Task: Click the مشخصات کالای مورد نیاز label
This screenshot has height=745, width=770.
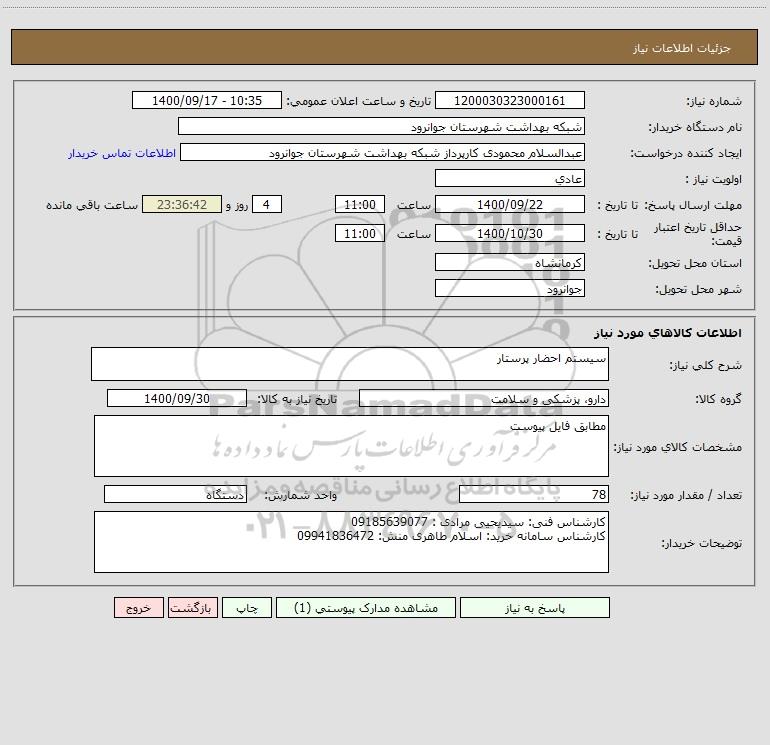Action: coord(678,447)
